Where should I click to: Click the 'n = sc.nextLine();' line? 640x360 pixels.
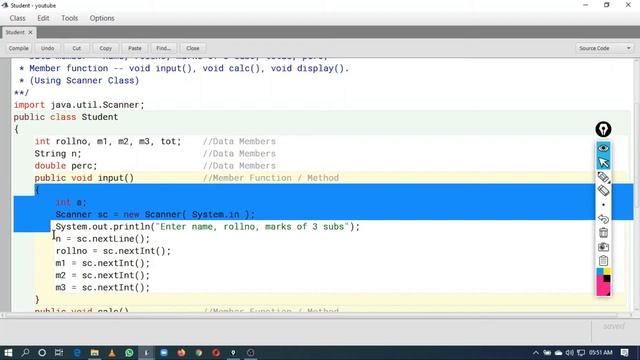(103, 239)
